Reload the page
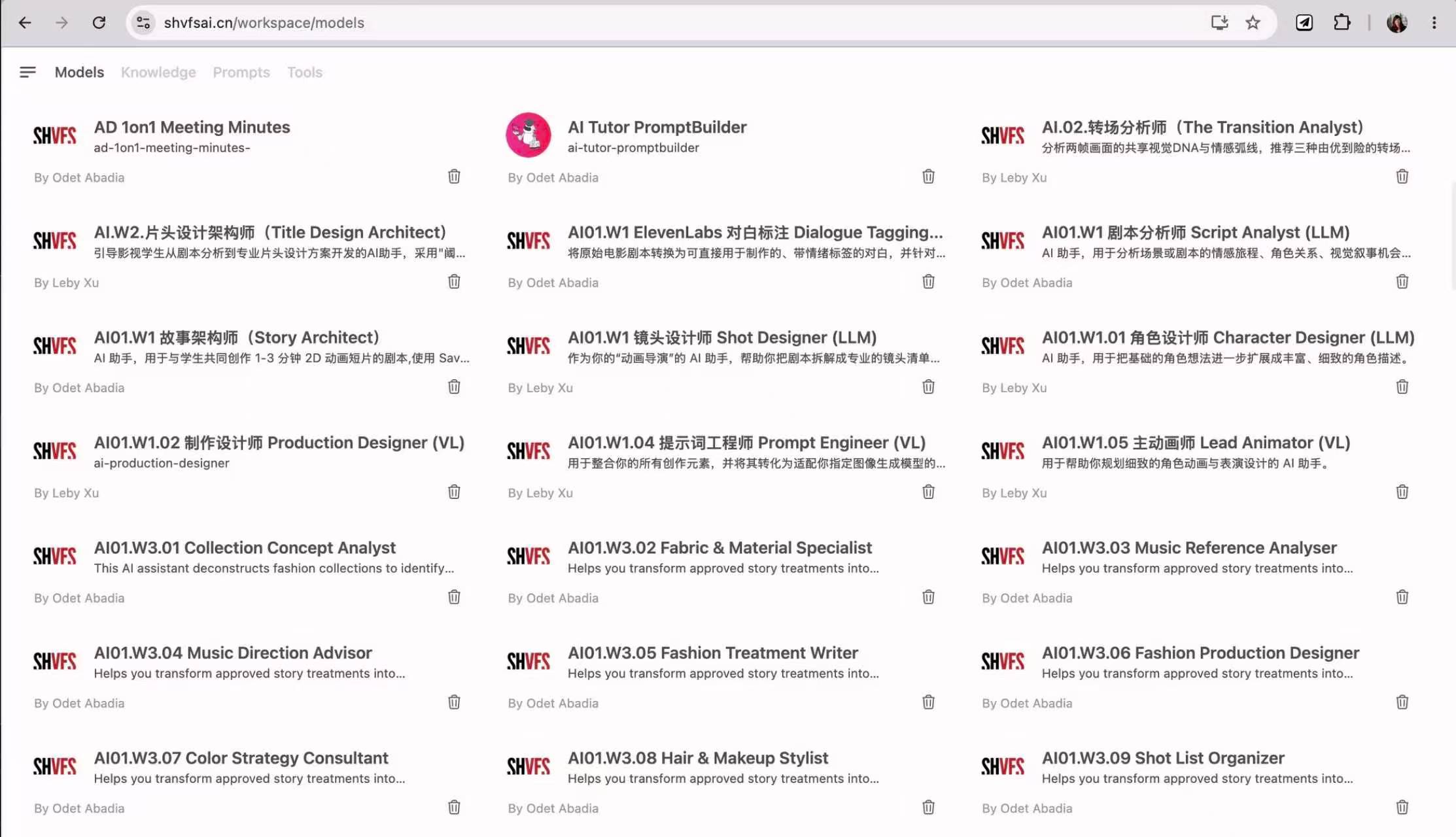Screen dimensions: 1456x837 click(x=99, y=23)
